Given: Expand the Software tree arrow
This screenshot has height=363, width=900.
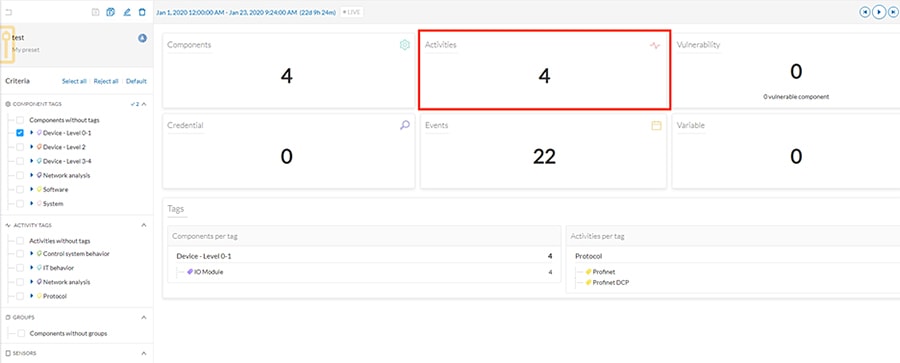Looking at the screenshot, I should click(x=32, y=189).
